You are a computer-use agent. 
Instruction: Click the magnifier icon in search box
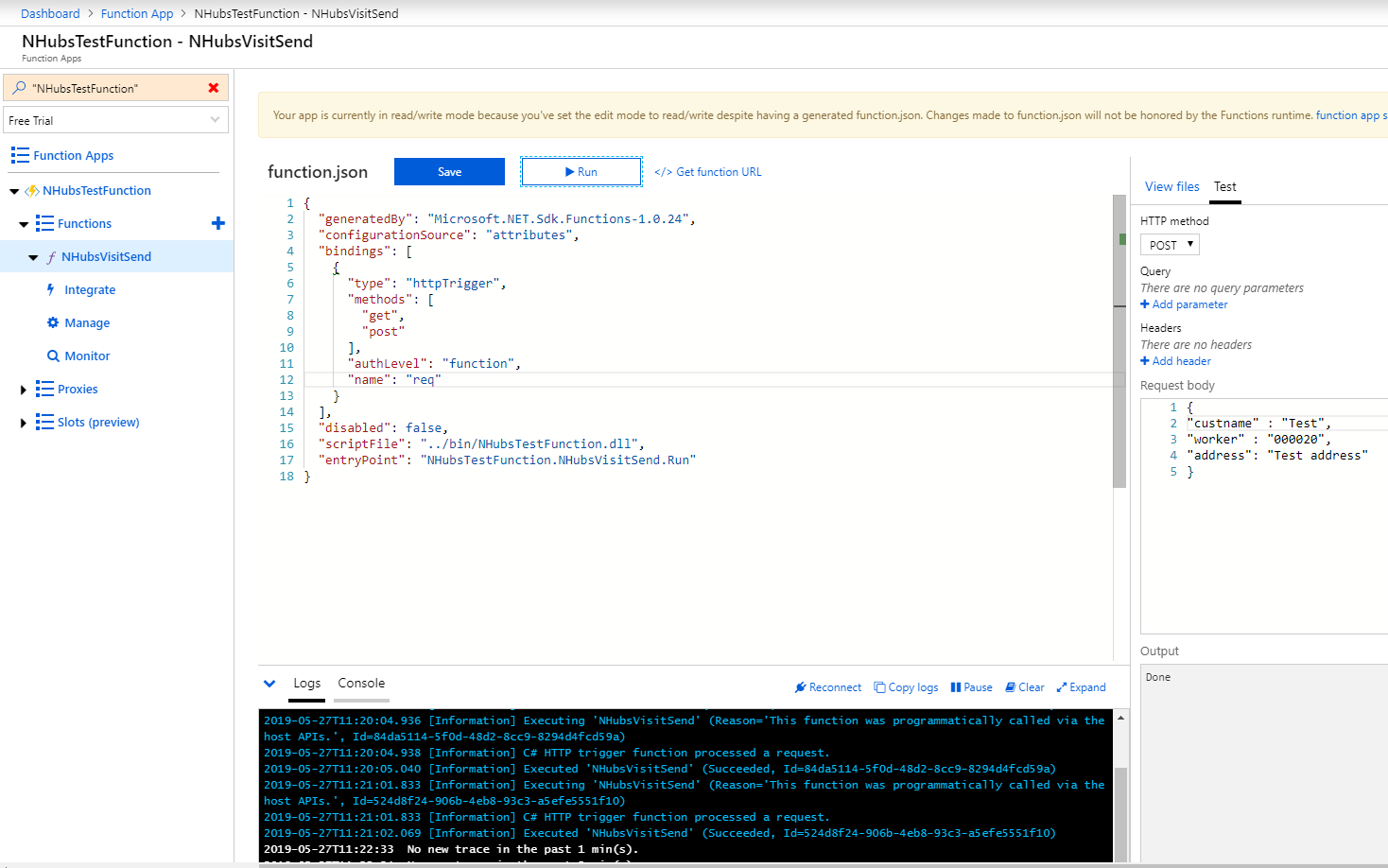[19, 88]
